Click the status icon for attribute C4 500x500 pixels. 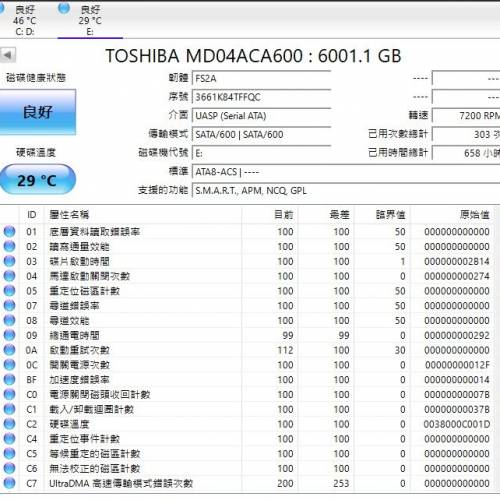9,439
